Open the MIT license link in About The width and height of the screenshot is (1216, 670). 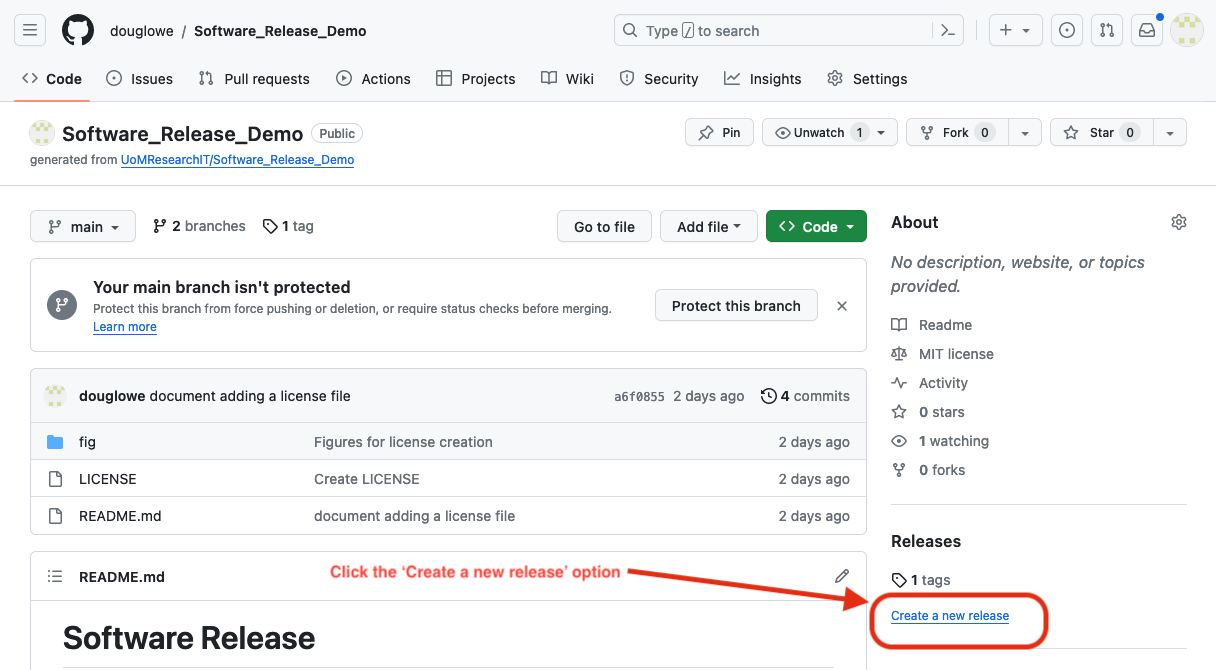(x=942, y=354)
